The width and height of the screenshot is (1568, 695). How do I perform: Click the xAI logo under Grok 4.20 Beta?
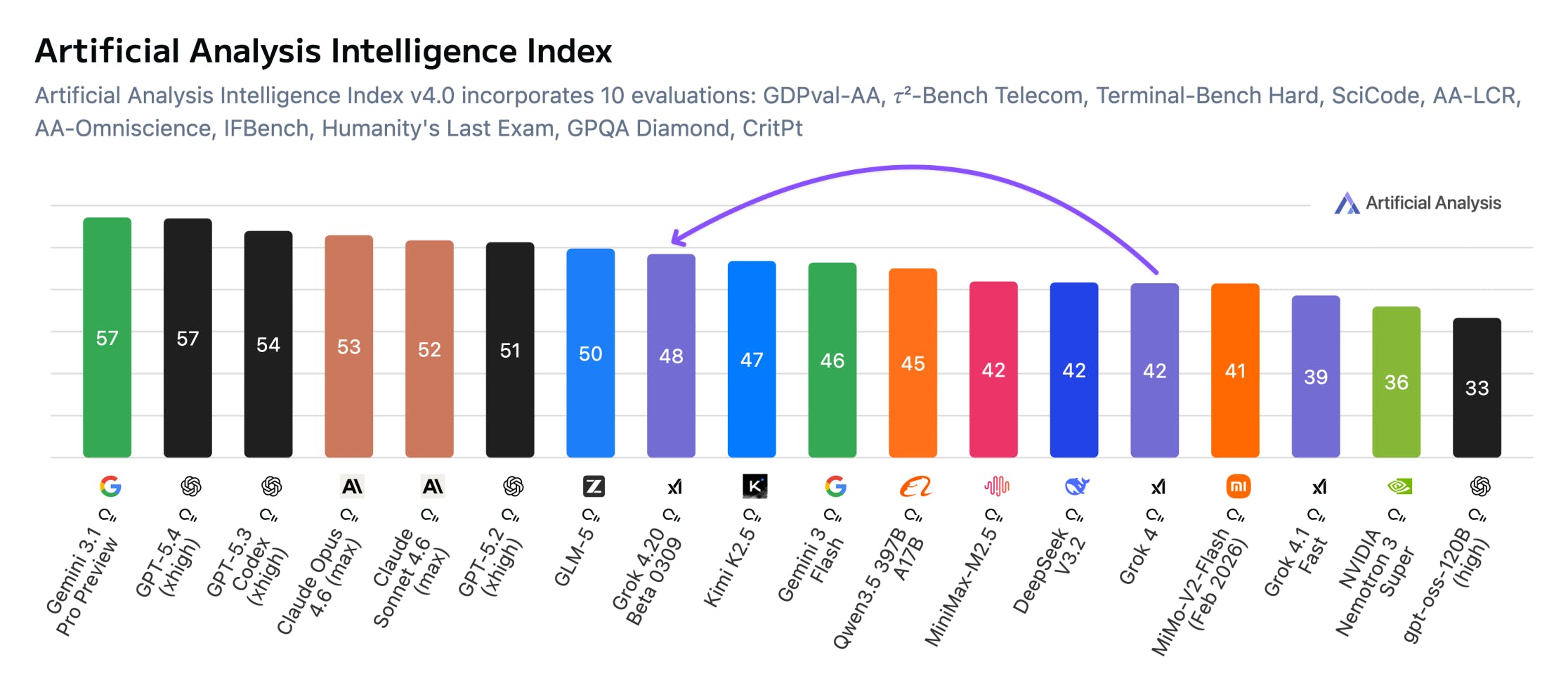coord(674,486)
